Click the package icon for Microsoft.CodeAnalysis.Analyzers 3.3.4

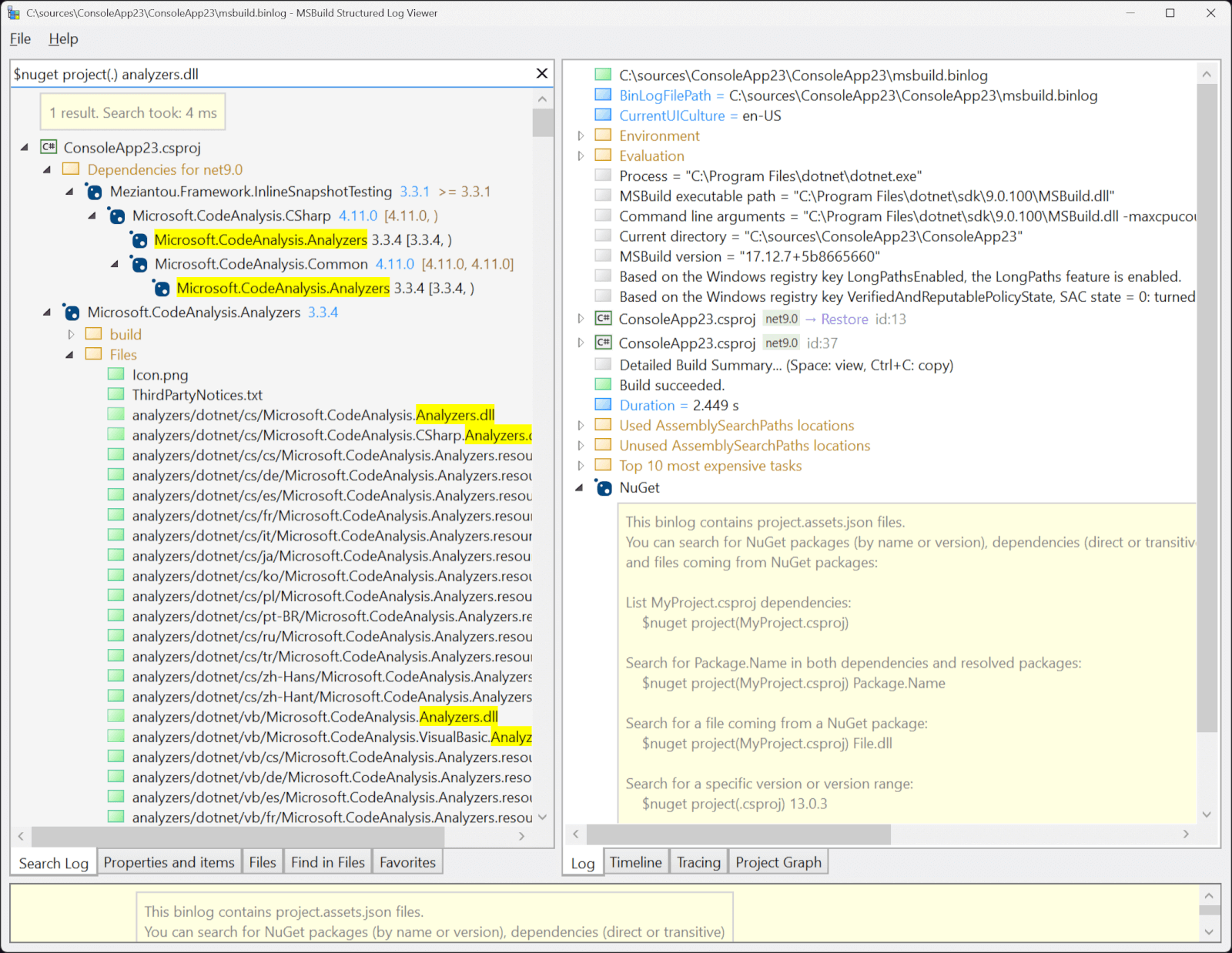click(x=71, y=312)
